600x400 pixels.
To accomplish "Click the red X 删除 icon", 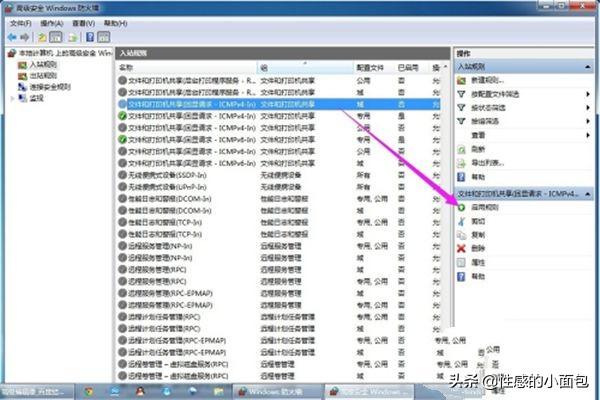I will pyautogui.click(x=461, y=248).
